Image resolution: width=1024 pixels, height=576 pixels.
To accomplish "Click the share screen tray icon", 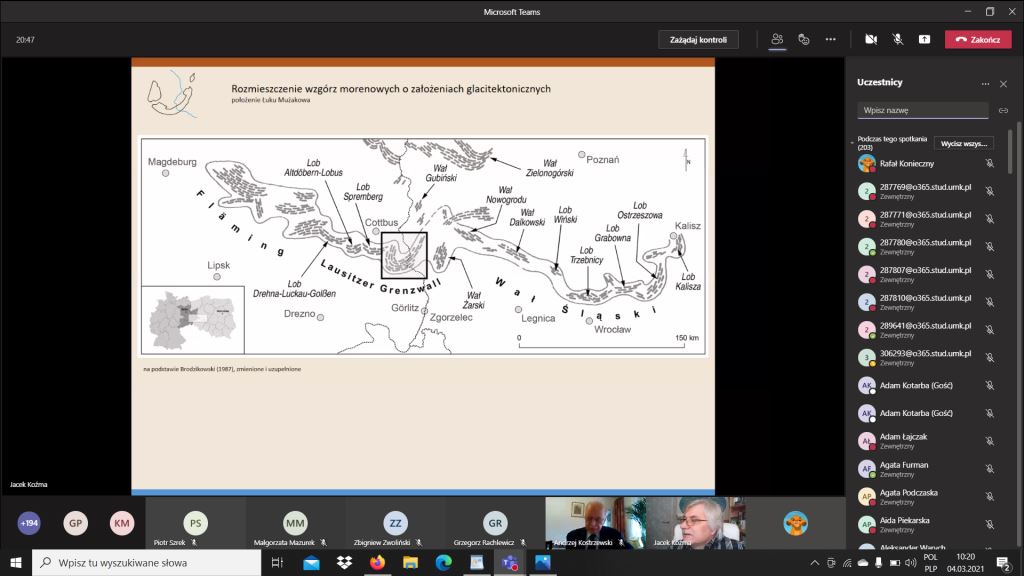I will coord(924,39).
